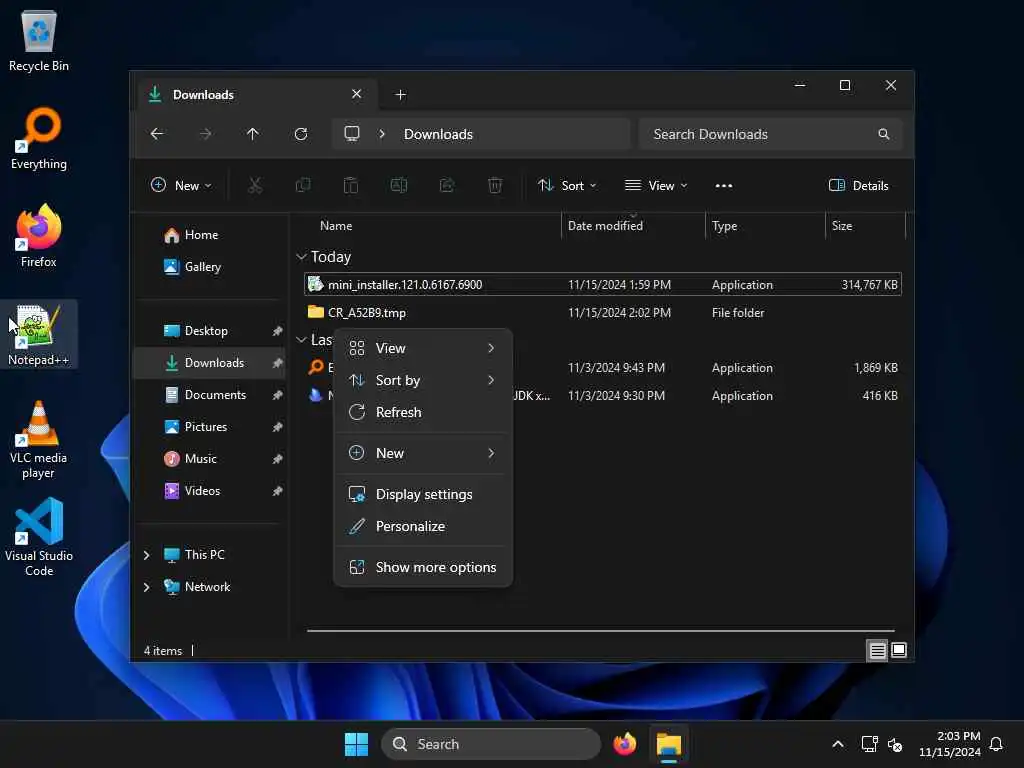Open Firefox from the taskbar
The width and height of the screenshot is (1024, 768).
coord(624,744)
